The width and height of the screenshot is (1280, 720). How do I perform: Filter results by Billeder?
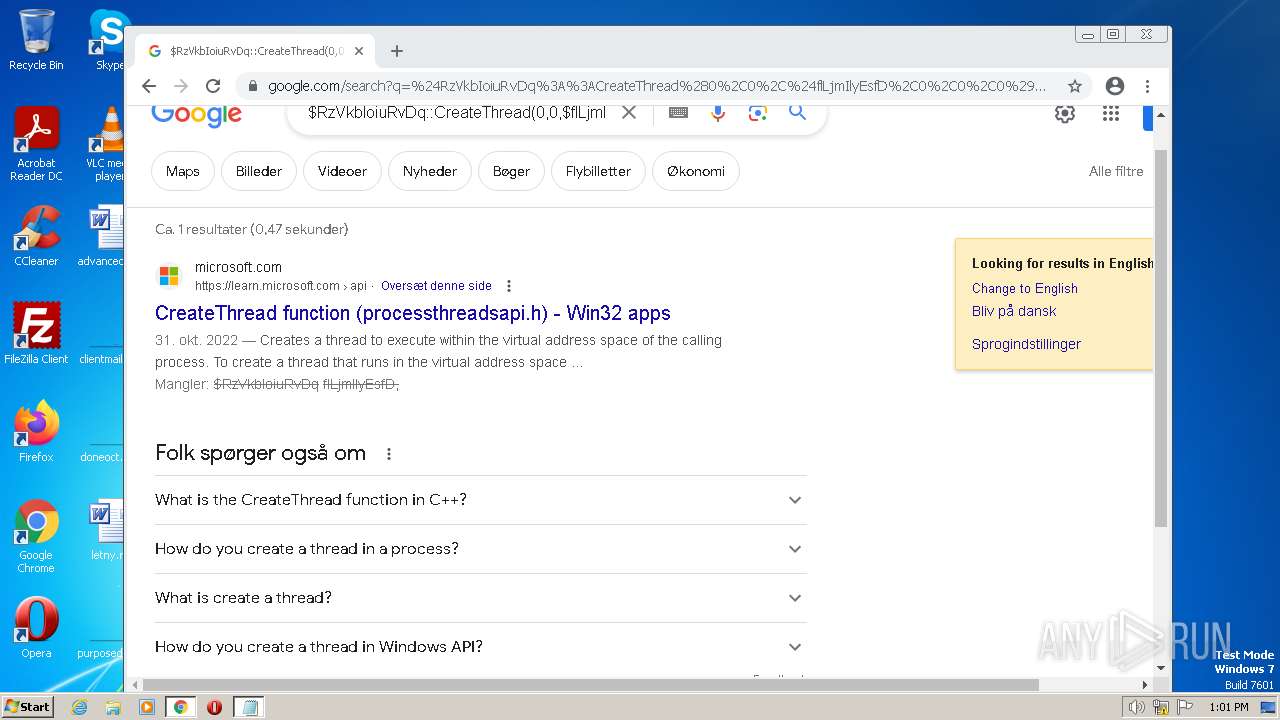[x=259, y=171]
